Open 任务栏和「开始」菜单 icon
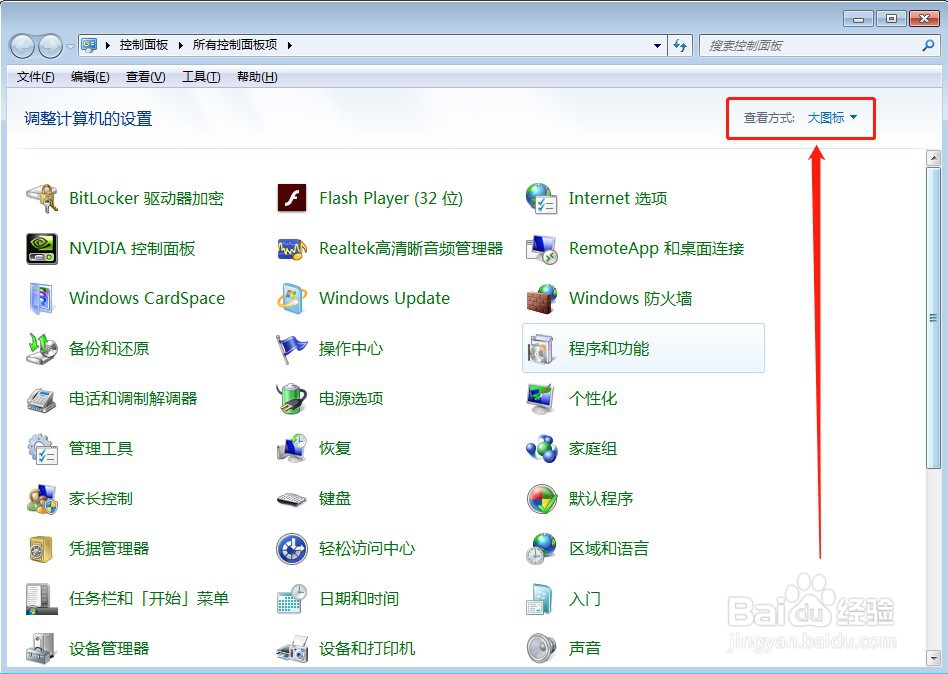Image resolution: width=948 pixels, height=674 pixels. pyautogui.click(x=42, y=599)
